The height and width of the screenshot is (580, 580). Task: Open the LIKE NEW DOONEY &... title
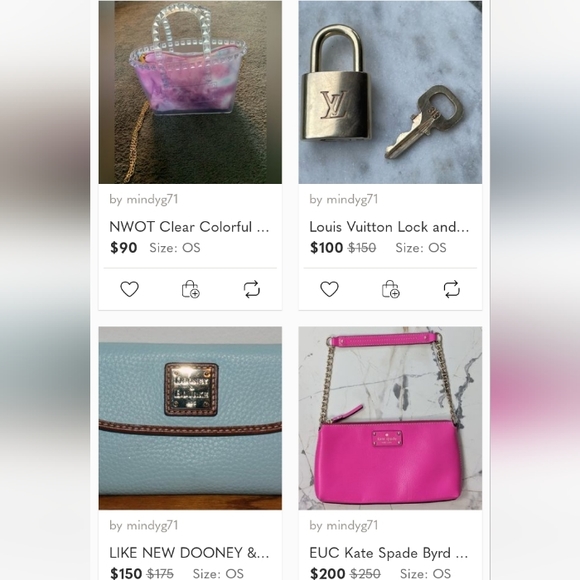189,553
